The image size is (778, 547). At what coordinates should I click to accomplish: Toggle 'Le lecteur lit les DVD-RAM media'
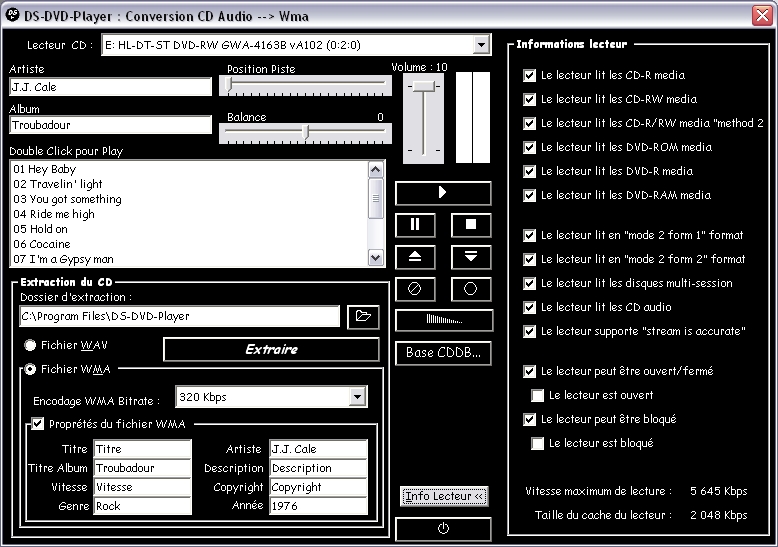529,195
